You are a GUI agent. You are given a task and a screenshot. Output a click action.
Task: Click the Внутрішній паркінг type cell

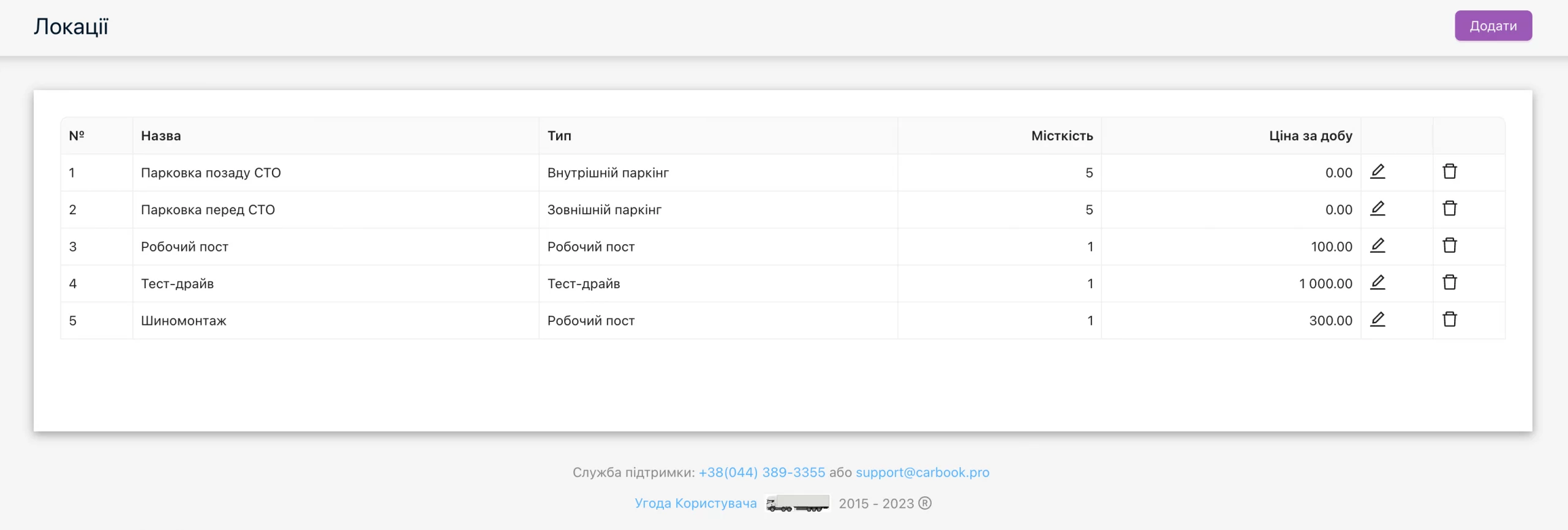click(x=718, y=173)
